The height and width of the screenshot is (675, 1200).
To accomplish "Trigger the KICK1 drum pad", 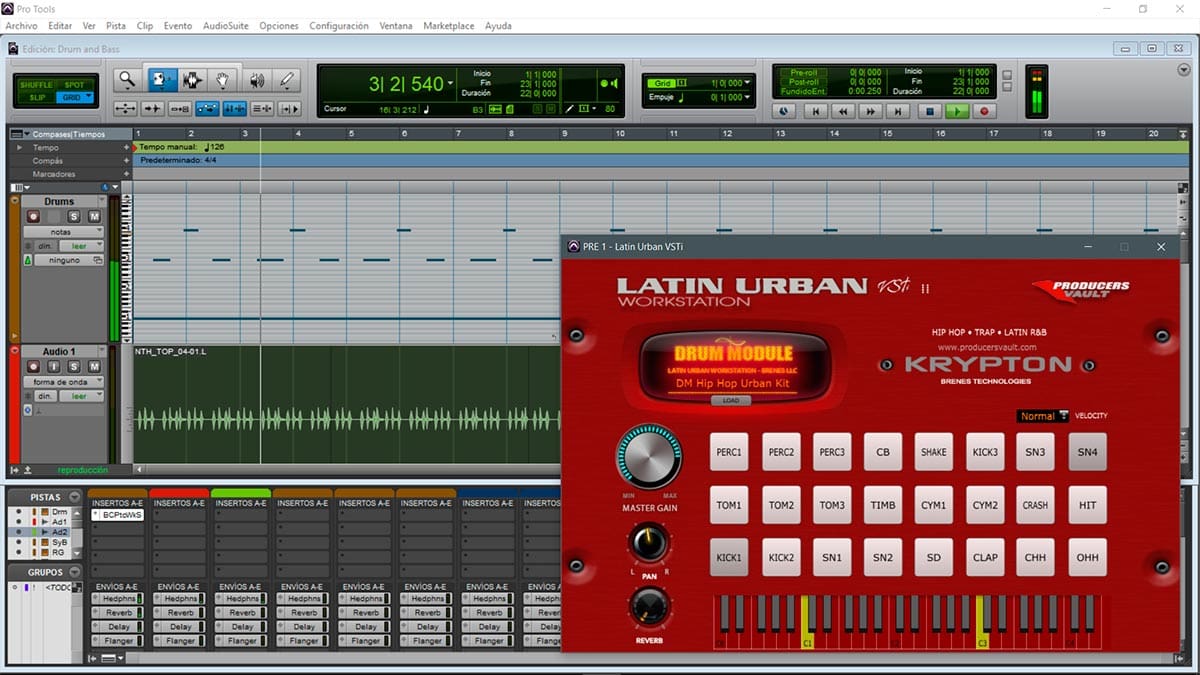I will point(729,557).
